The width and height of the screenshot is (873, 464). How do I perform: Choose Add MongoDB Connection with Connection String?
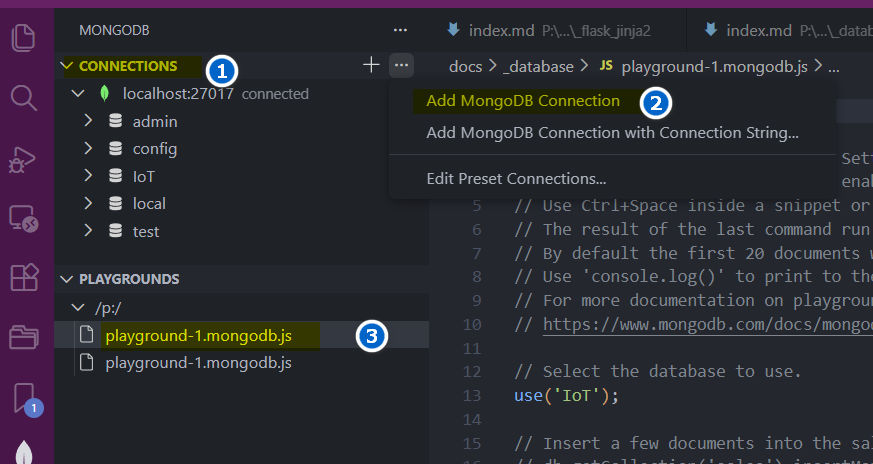(x=611, y=132)
